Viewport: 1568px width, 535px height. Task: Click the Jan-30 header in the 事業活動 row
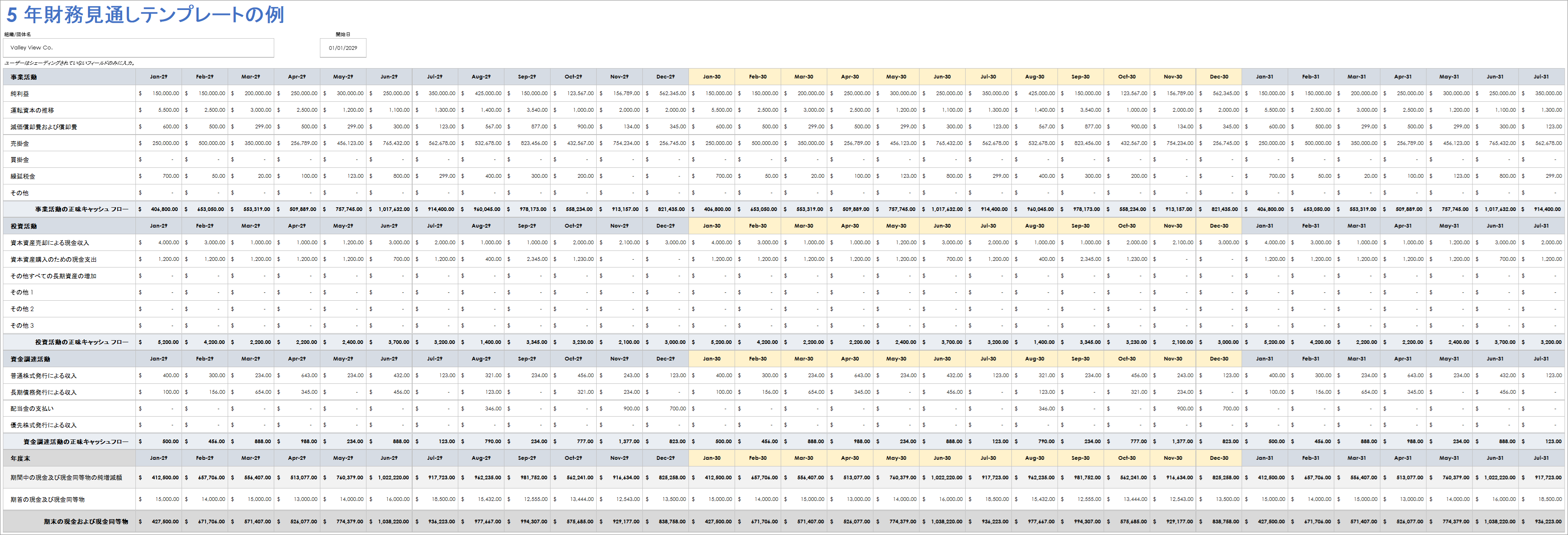point(712,77)
